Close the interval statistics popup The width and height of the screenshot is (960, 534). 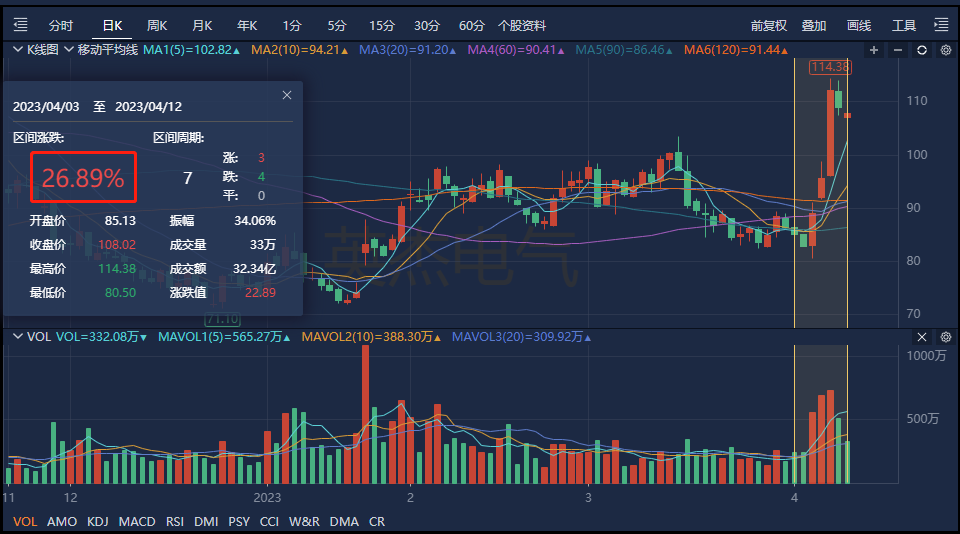pyautogui.click(x=287, y=95)
